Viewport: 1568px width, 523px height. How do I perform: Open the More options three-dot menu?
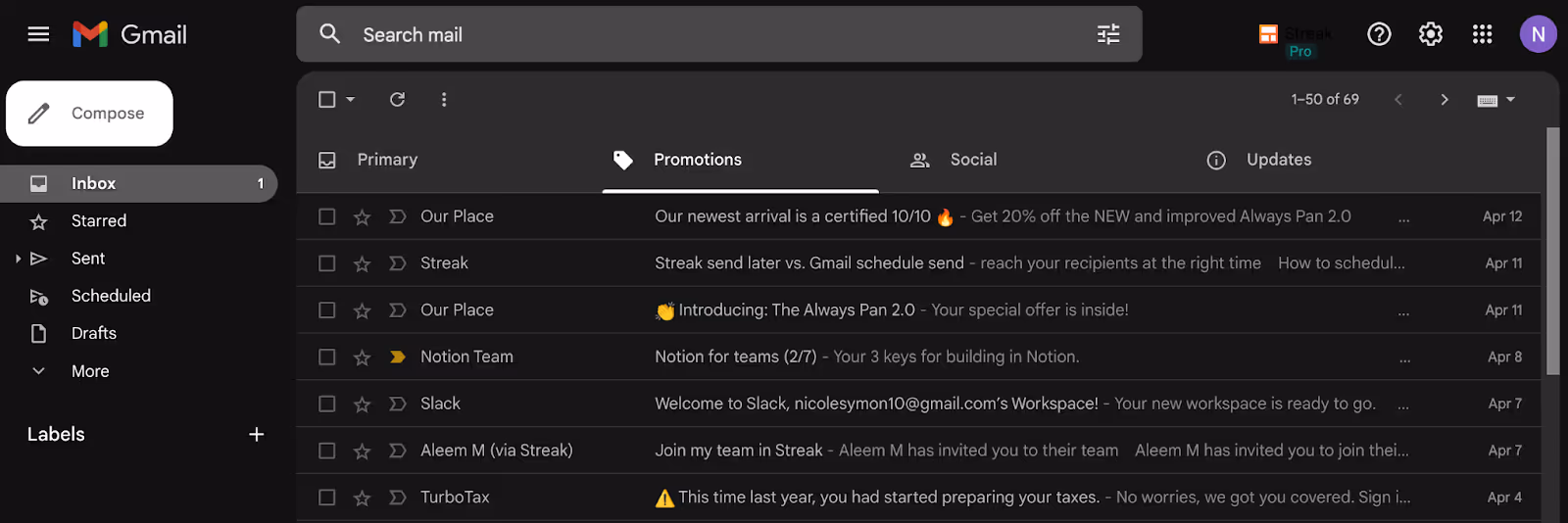point(444,99)
